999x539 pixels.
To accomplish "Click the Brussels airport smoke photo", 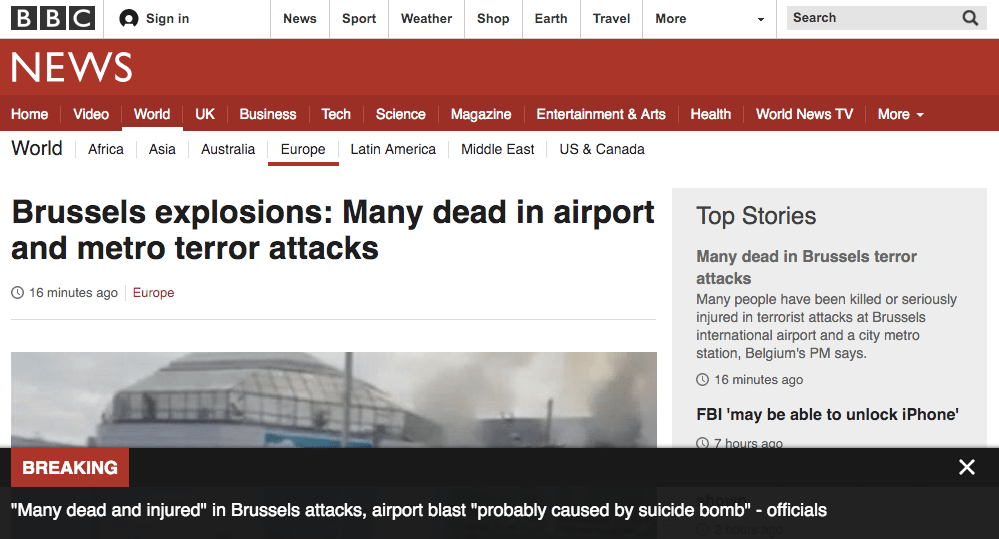I will (333, 400).
